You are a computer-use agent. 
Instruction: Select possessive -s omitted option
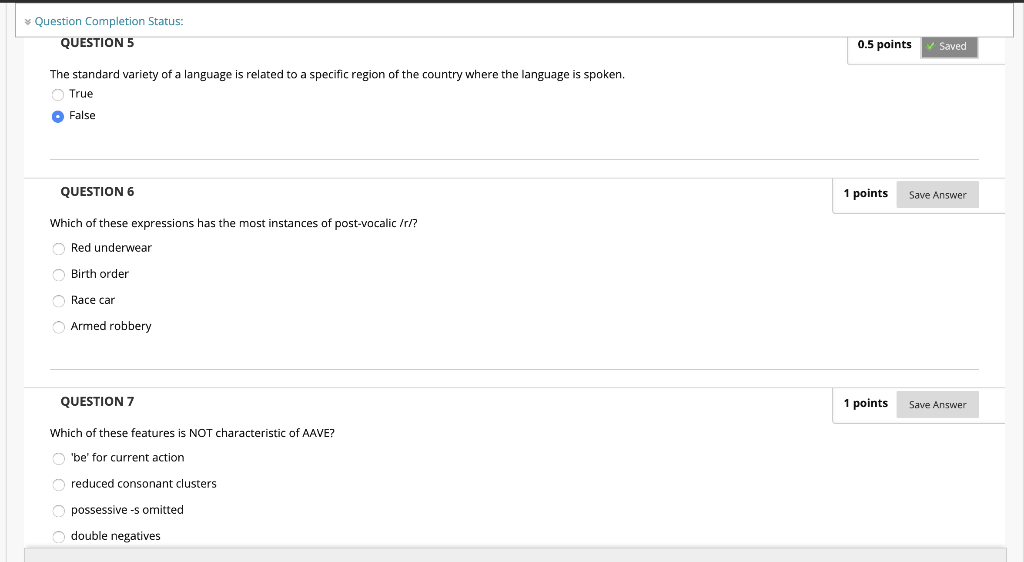coord(59,511)
